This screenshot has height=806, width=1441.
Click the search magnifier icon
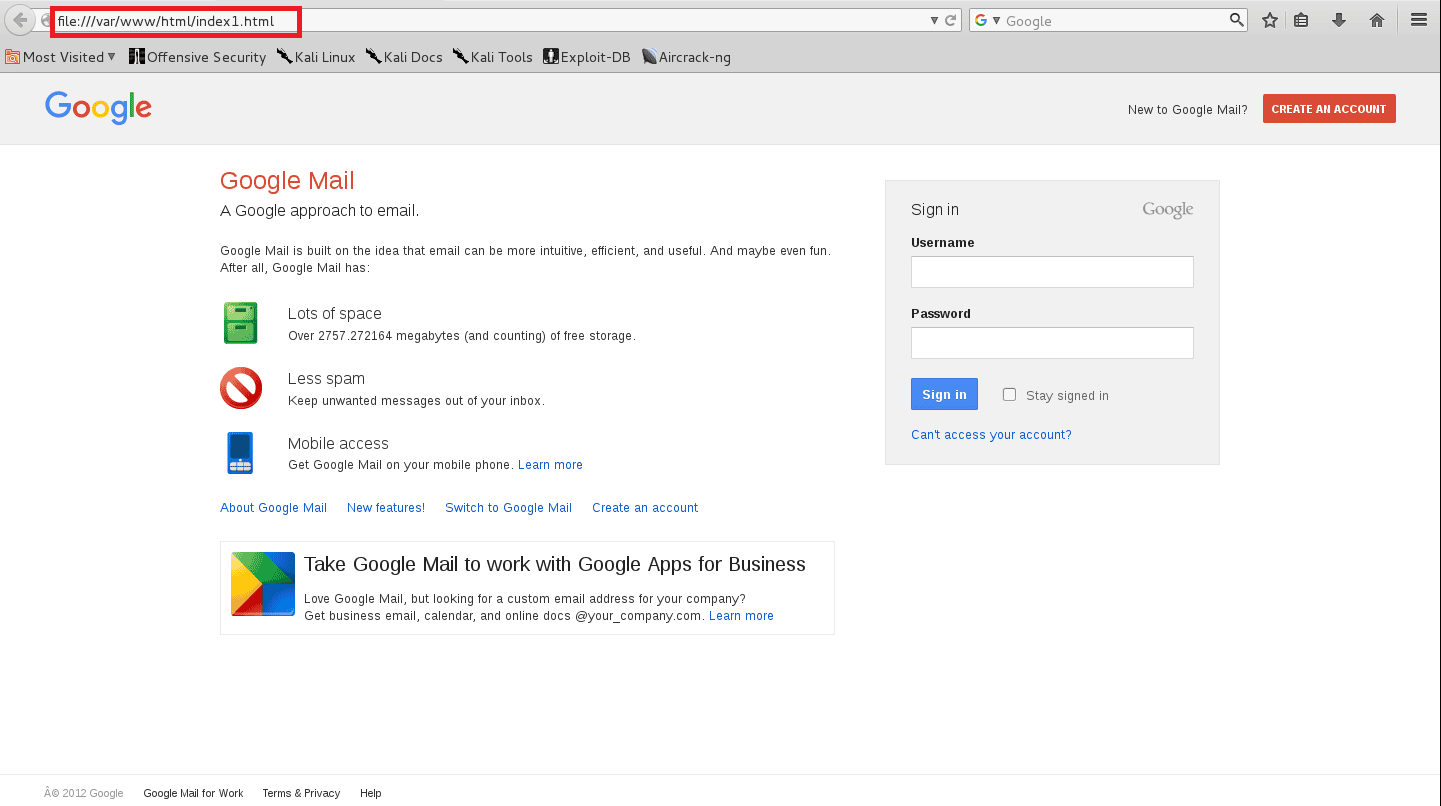(1237, 19)
